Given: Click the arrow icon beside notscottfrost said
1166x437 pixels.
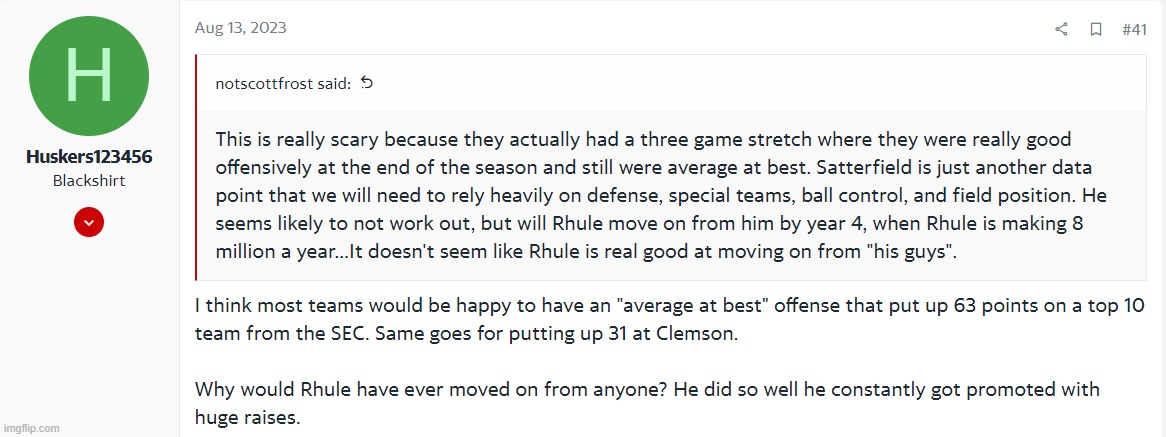Looking at the screenshot, I should point(366,83).
